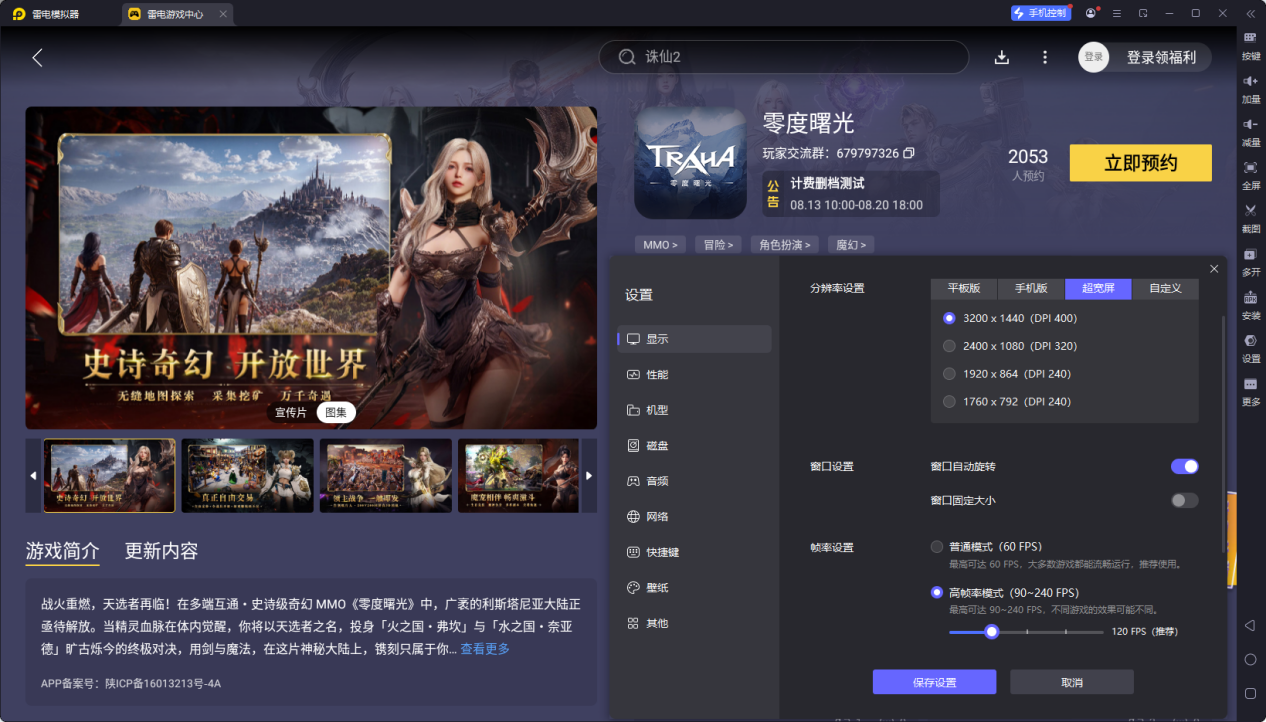The height and width of the screenshot is (722, 1266).
Task: Open the 多开 multi-instance tool
Action: [1251, 260]
